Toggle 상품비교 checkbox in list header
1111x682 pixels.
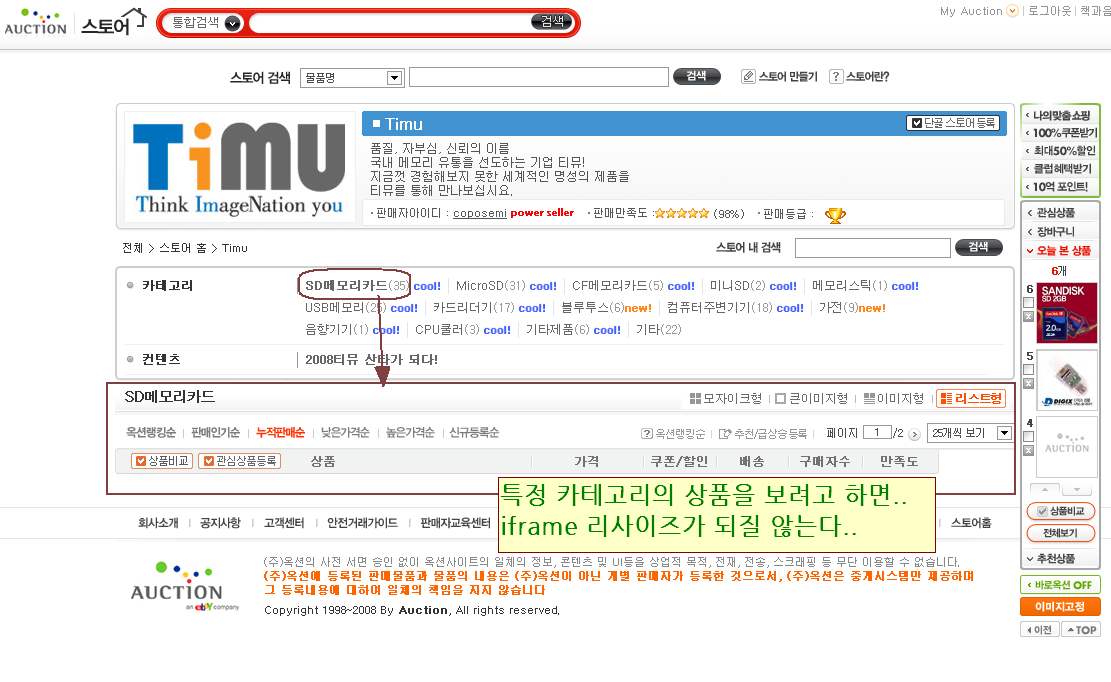click(162, 461)
